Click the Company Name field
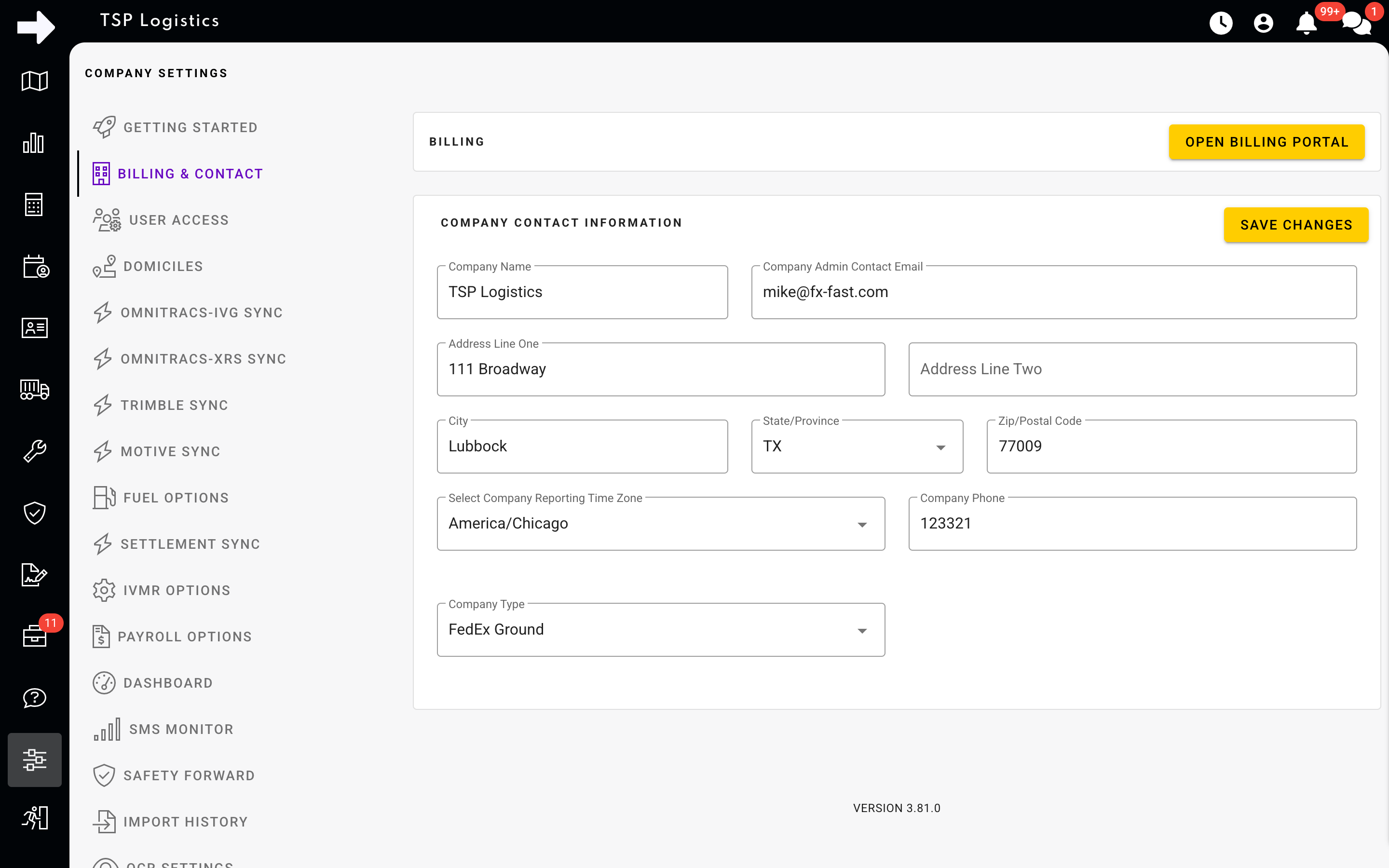This screenshot has height=868, width=1389. 582,292
